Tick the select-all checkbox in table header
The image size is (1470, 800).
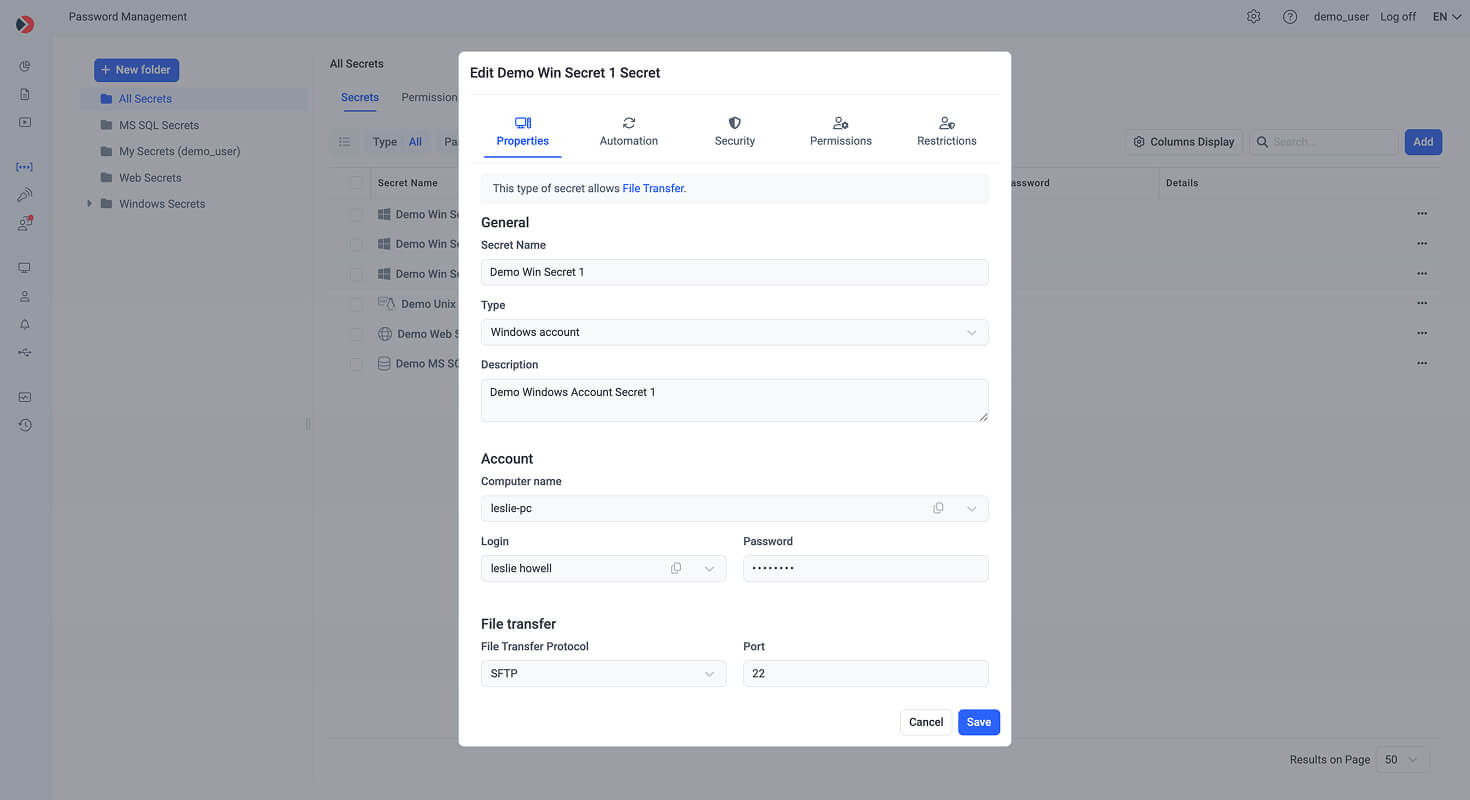356,183
